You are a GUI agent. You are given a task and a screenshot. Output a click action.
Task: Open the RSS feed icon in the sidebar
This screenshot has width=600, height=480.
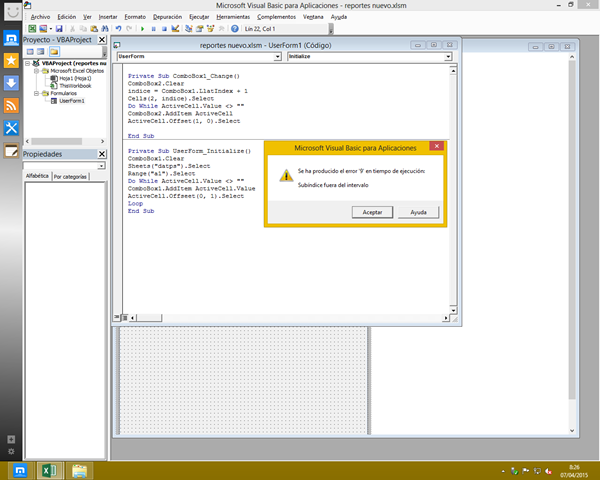click(11, 105)
